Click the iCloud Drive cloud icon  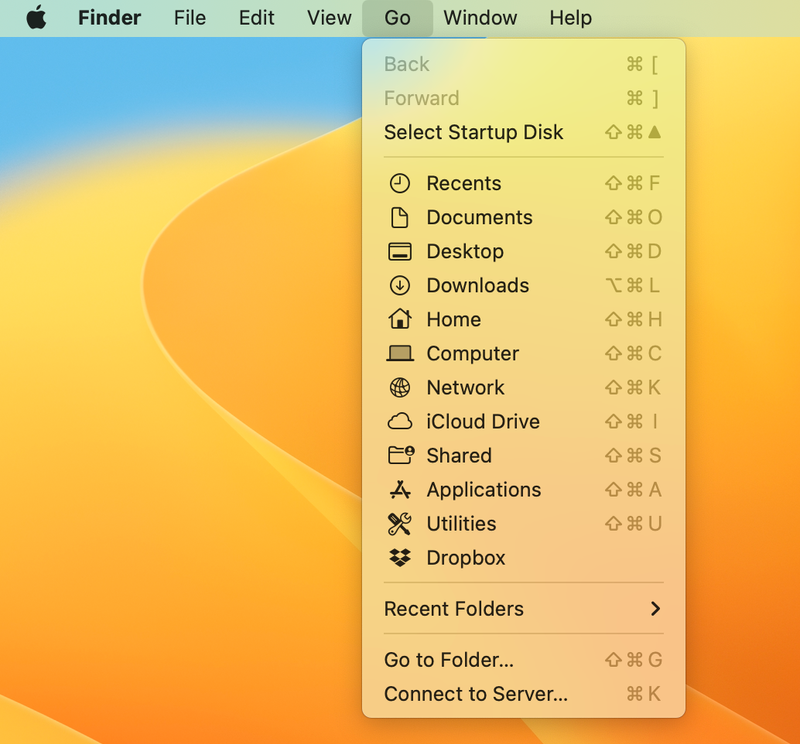coord(400,421)
